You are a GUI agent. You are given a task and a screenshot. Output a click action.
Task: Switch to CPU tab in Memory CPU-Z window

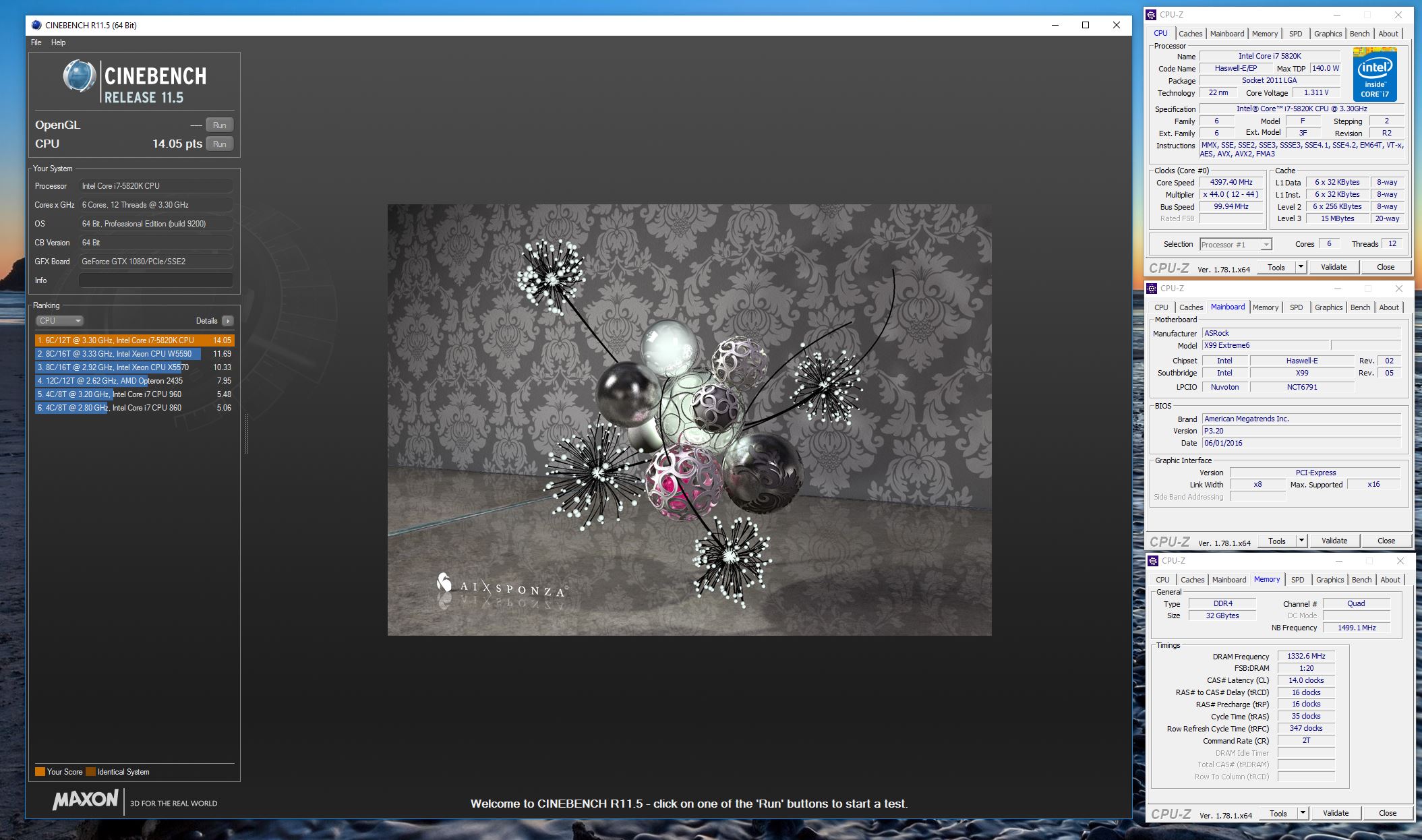coord(1162,580)
